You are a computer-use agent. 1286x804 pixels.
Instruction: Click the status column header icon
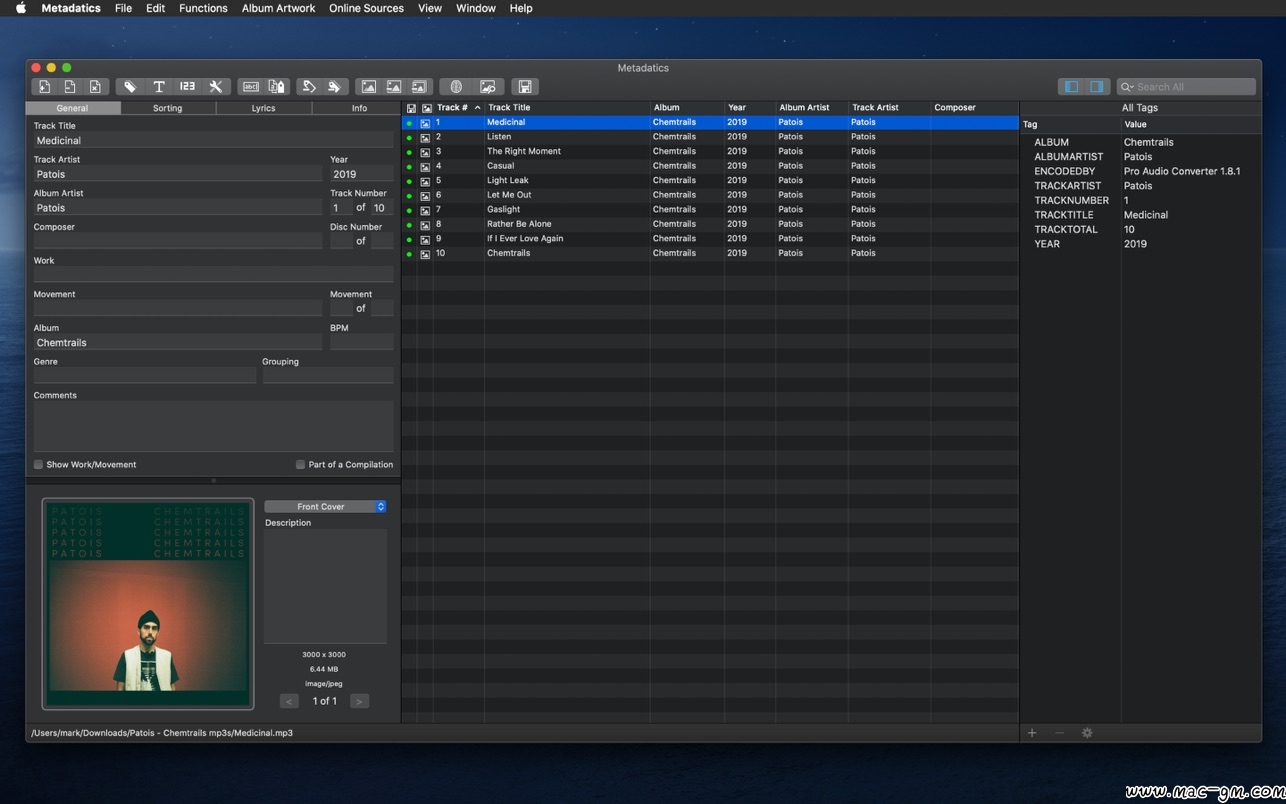tap(411, 108)
